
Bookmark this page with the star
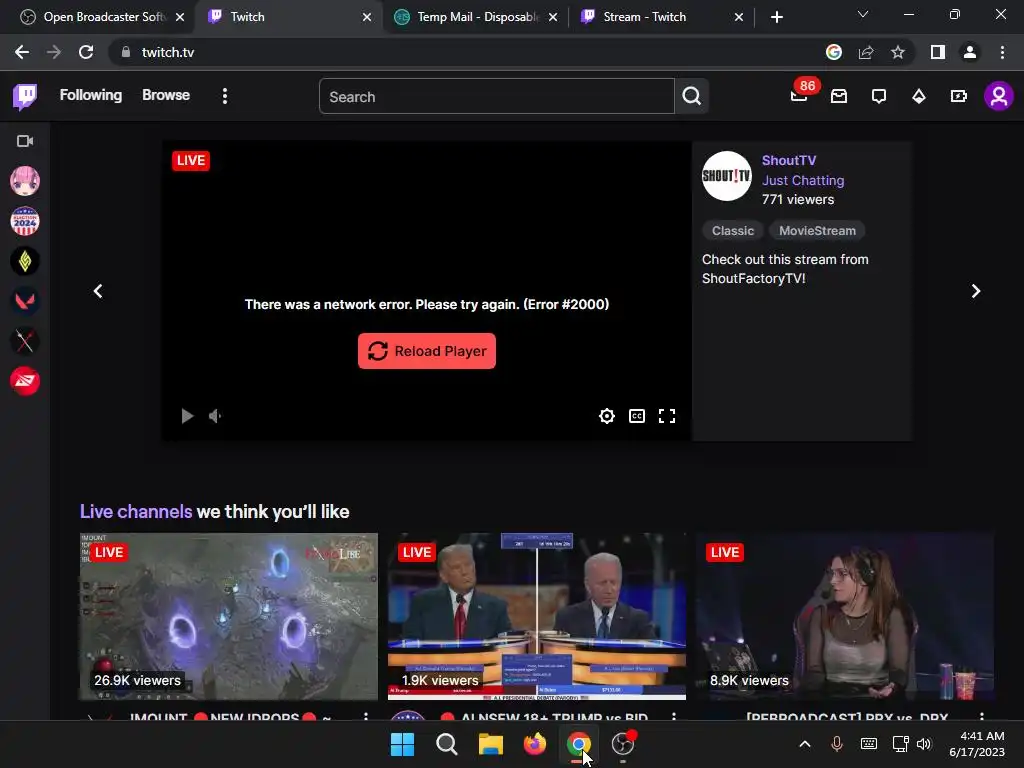pos(898,52)
